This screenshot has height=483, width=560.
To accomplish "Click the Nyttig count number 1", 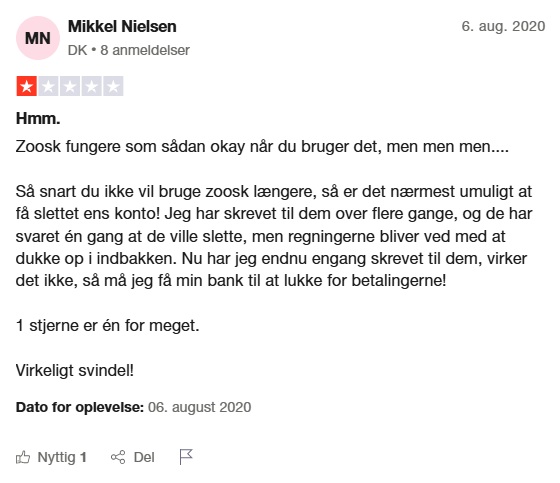I will coord(83,457).
